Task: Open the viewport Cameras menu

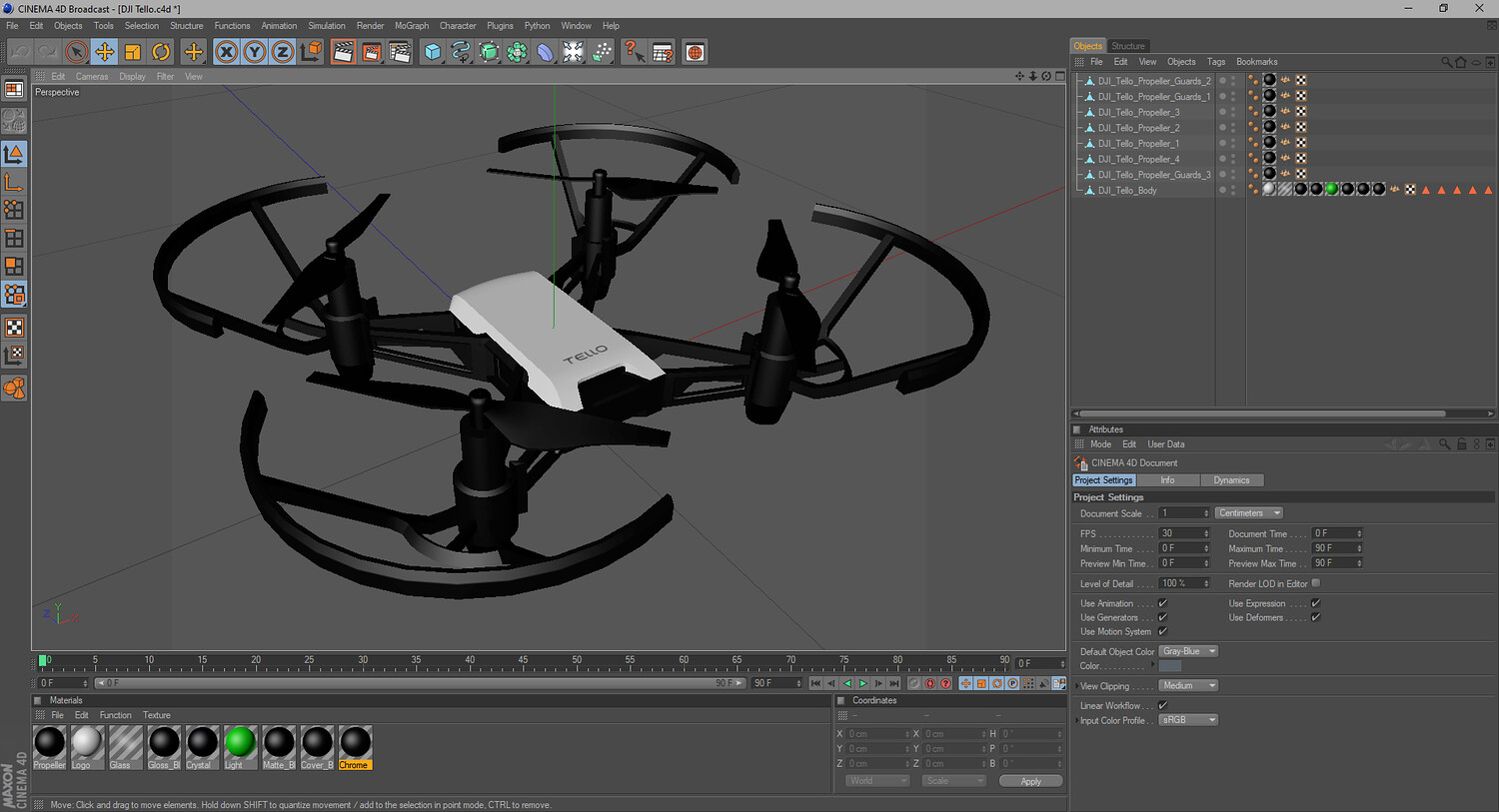Action: click(92, 77)
